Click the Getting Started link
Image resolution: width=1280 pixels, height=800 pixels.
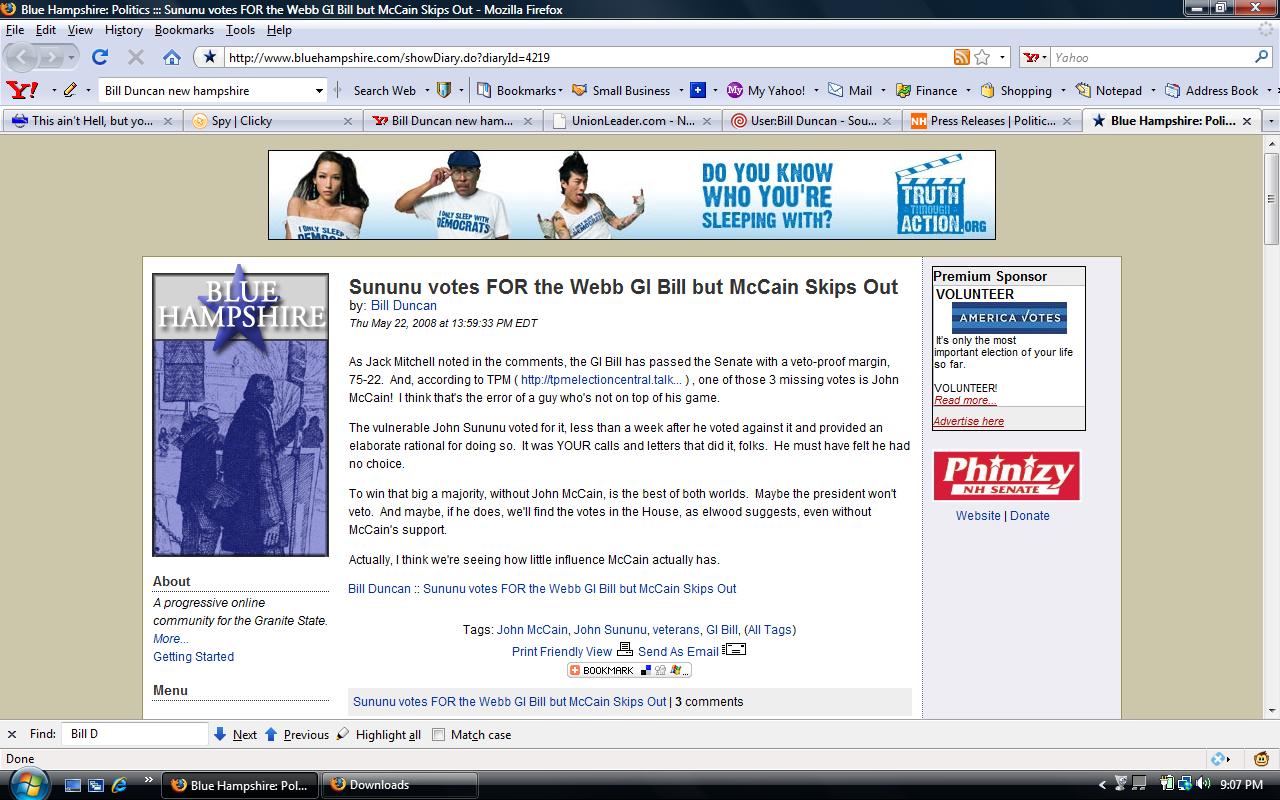point(193,656)
